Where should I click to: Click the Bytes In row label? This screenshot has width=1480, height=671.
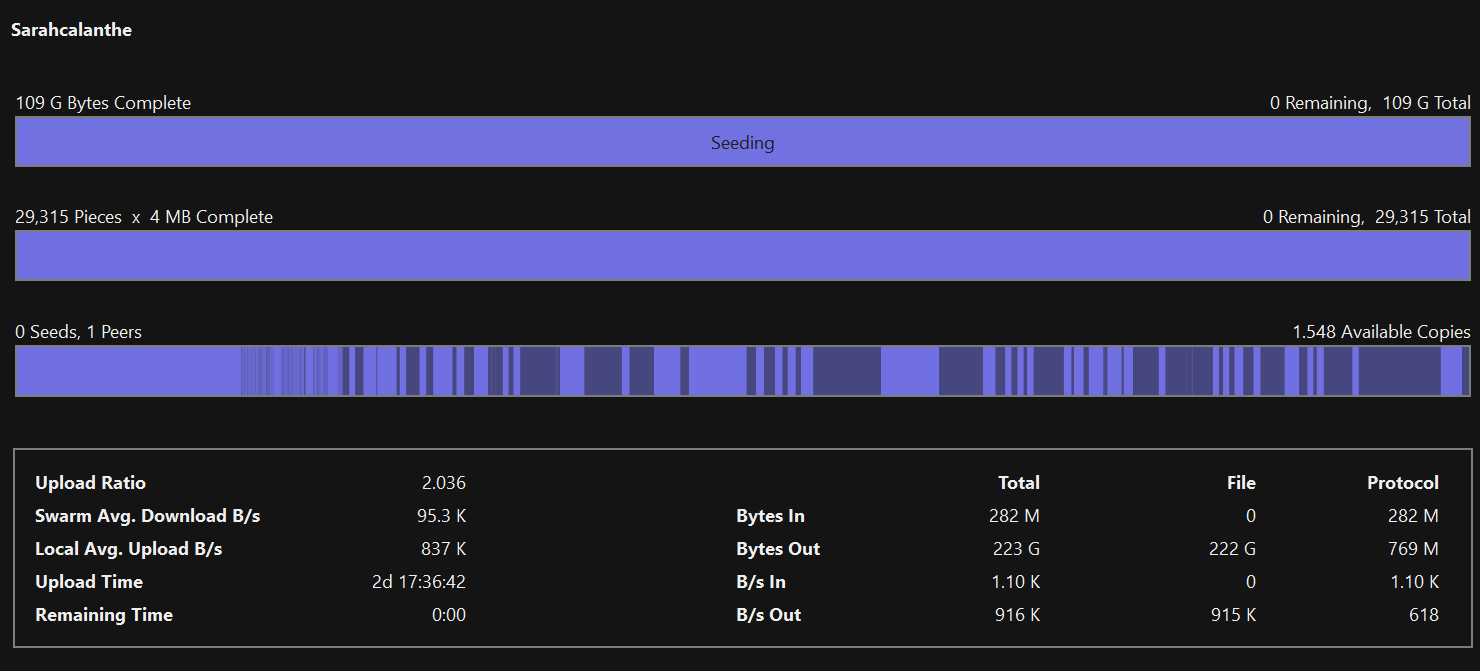coord(771,516)
